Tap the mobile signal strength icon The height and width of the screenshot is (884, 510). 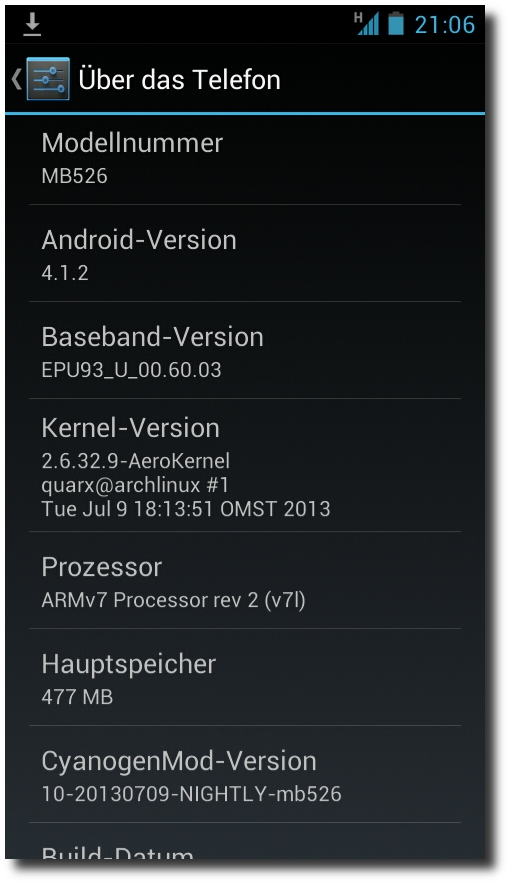[366, 24]
